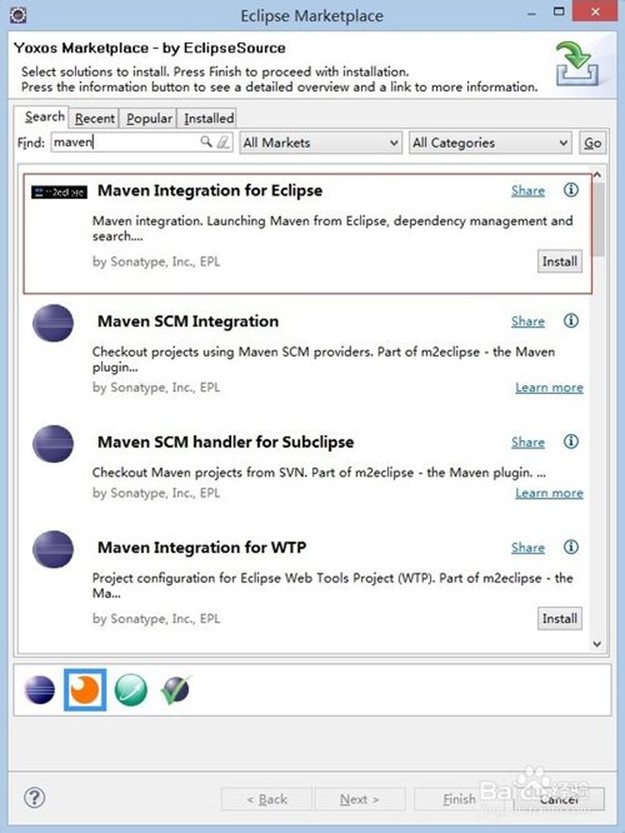Image resolution: width=625 pixels, height=833 pixels.
Task: Minimize the Eclipse Marketplace window
Action: point(531,13)
